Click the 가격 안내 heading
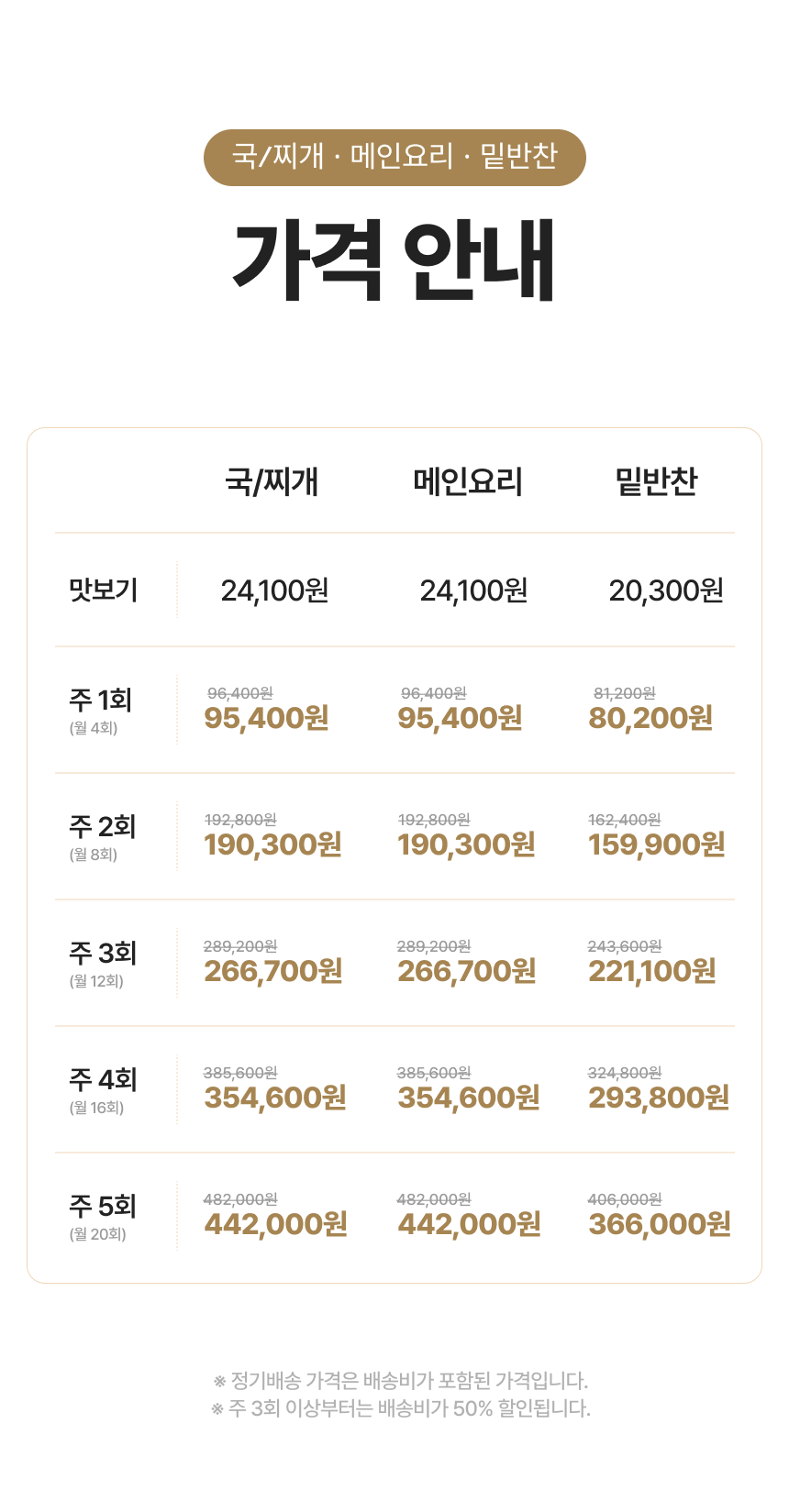 pyautogui.click(x=394, y=259)
